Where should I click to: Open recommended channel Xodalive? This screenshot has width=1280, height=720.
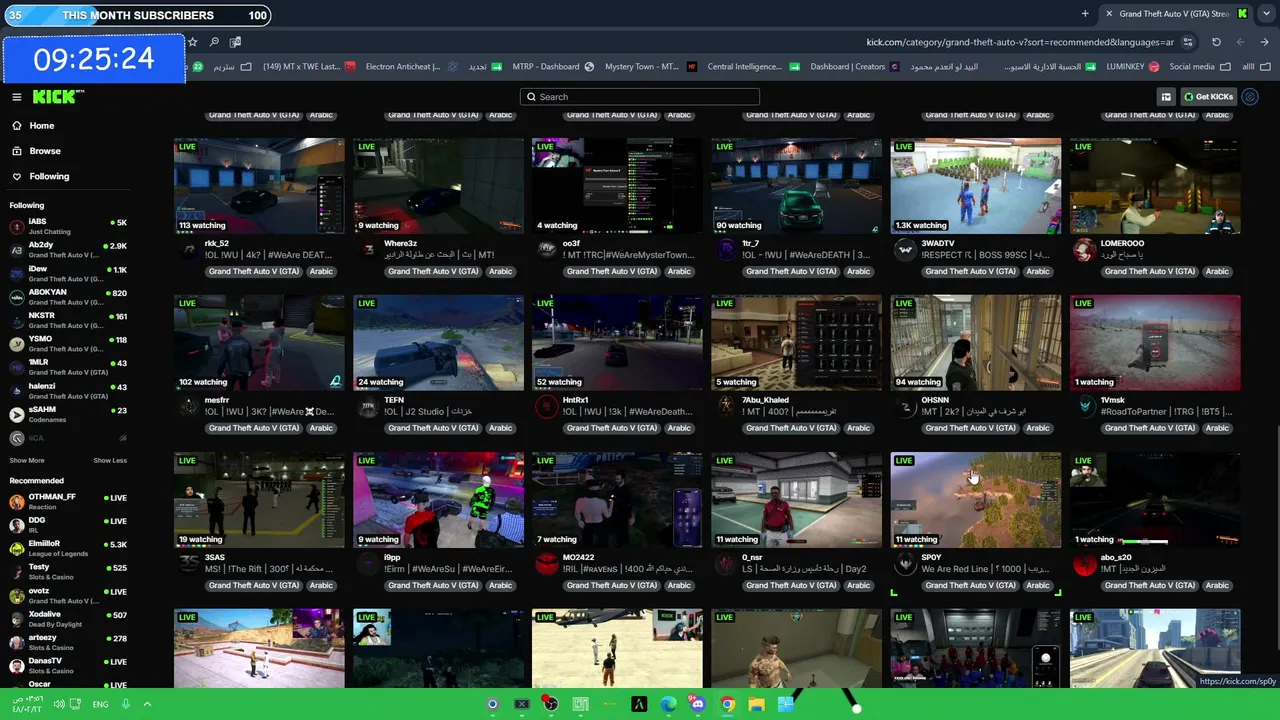68,619
